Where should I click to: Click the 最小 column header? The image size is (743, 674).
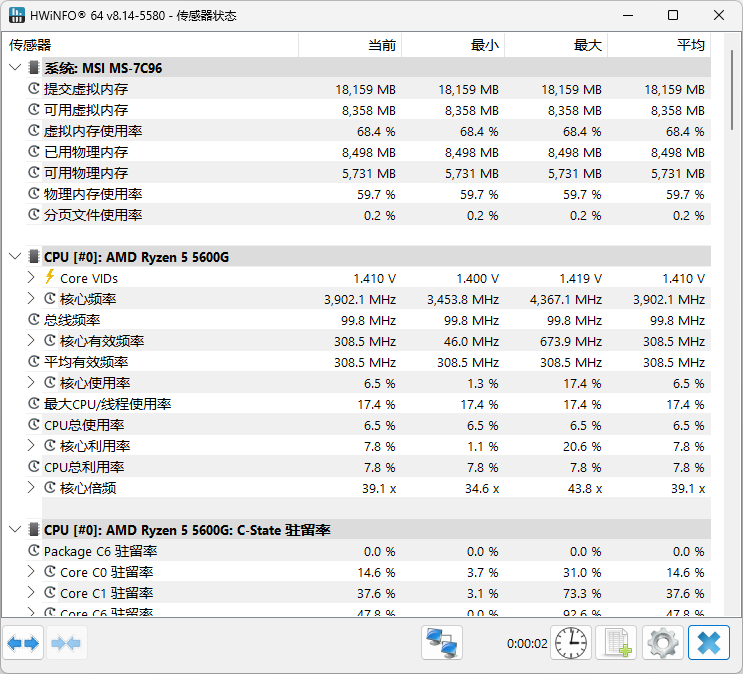[453, 45]
